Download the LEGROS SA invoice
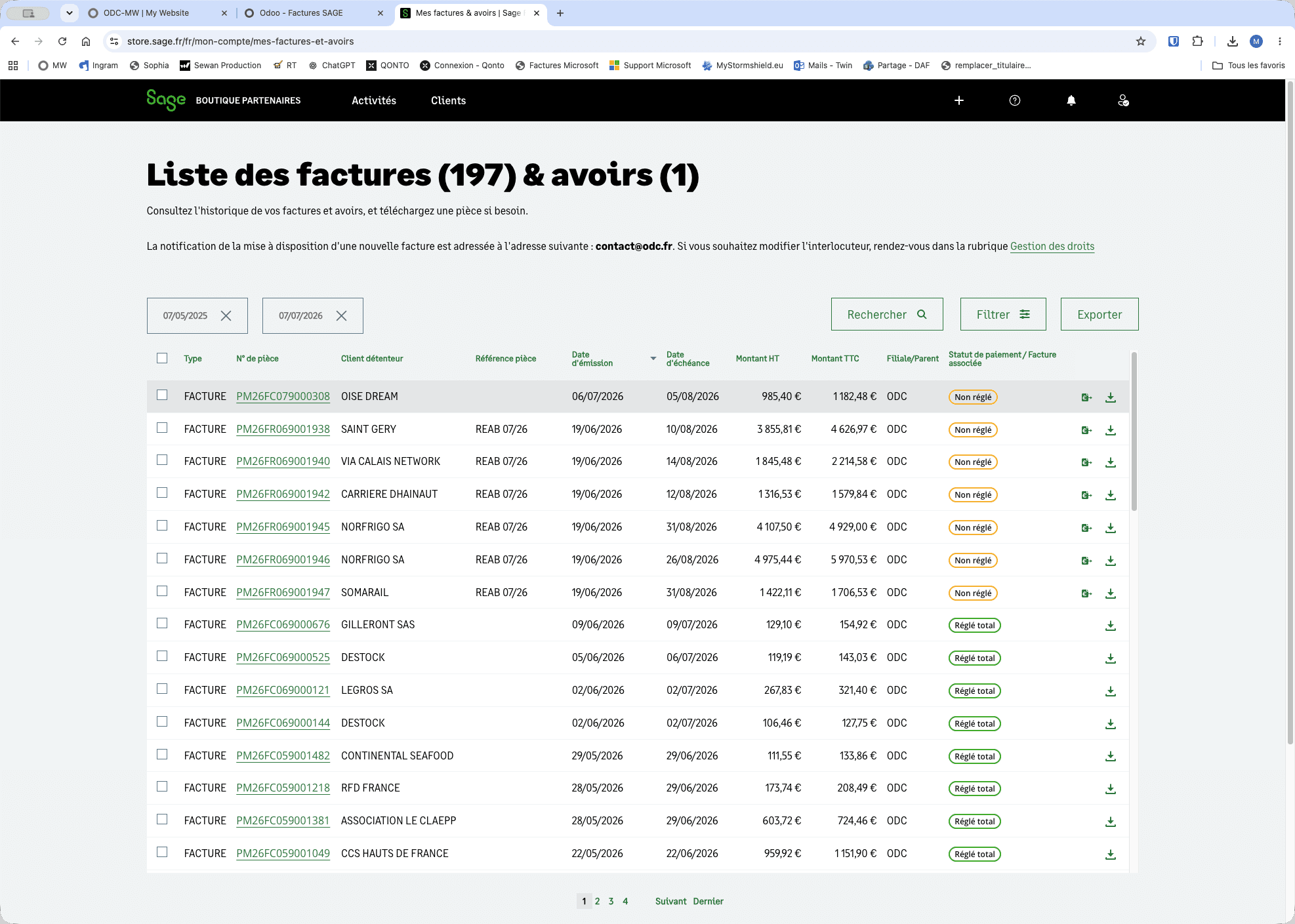The height and width of the screenshot is (924, 1295). pyautogui.click(x=1111, y=691)
